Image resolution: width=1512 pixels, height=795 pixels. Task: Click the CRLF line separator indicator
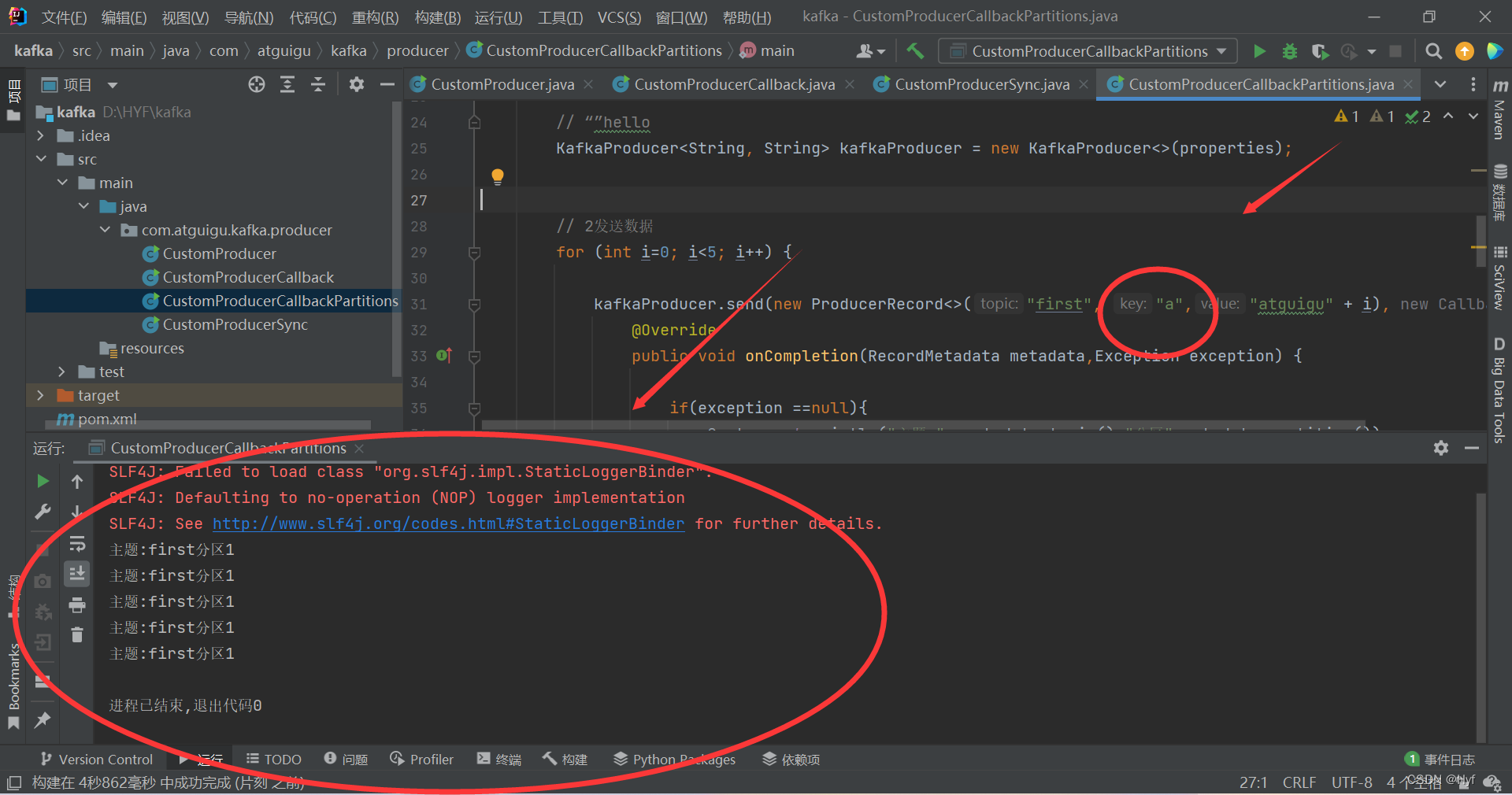tap(1299, 782)
